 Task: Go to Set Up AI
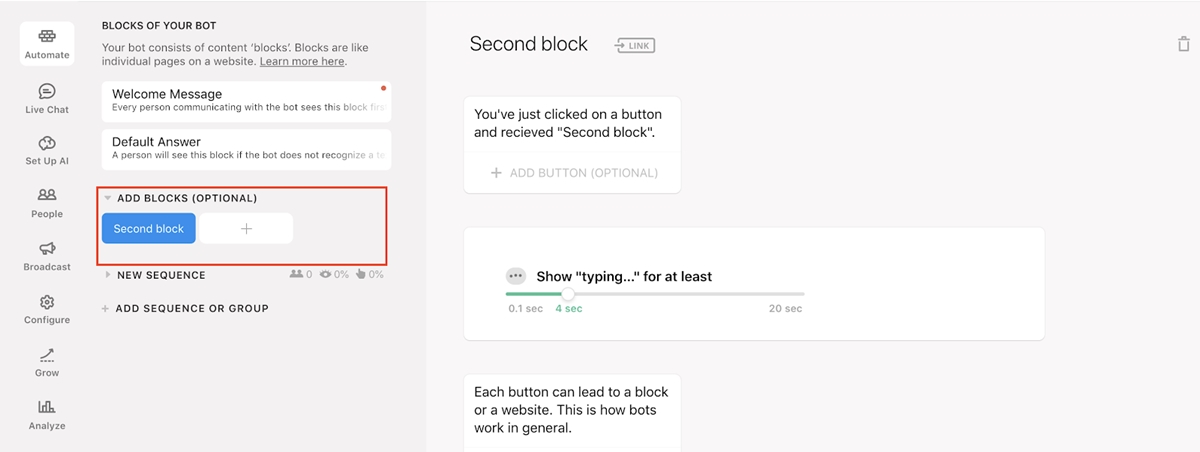click(x=47, y=151)
